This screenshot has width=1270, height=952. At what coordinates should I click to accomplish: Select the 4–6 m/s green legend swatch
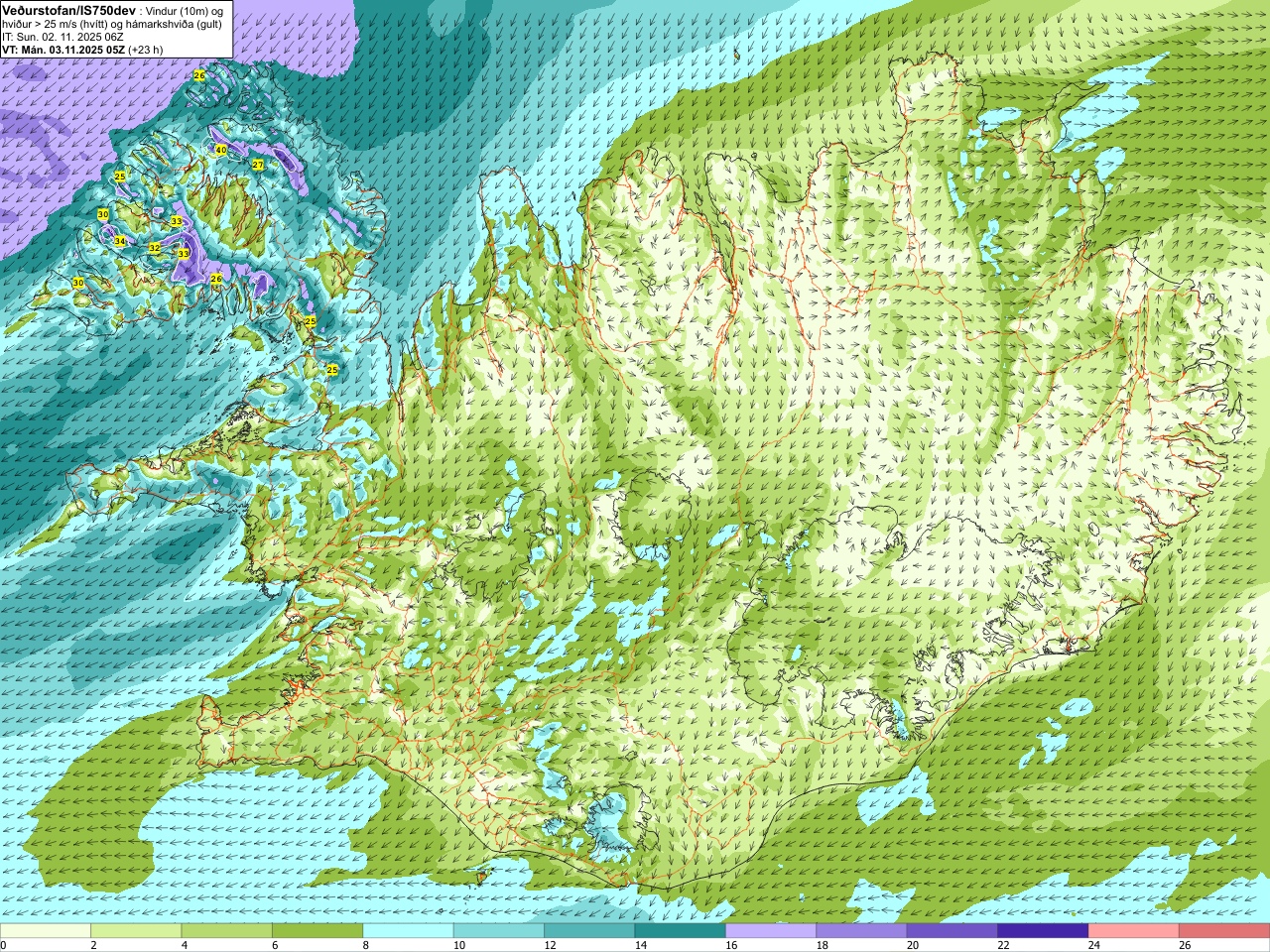click(226, 931)
